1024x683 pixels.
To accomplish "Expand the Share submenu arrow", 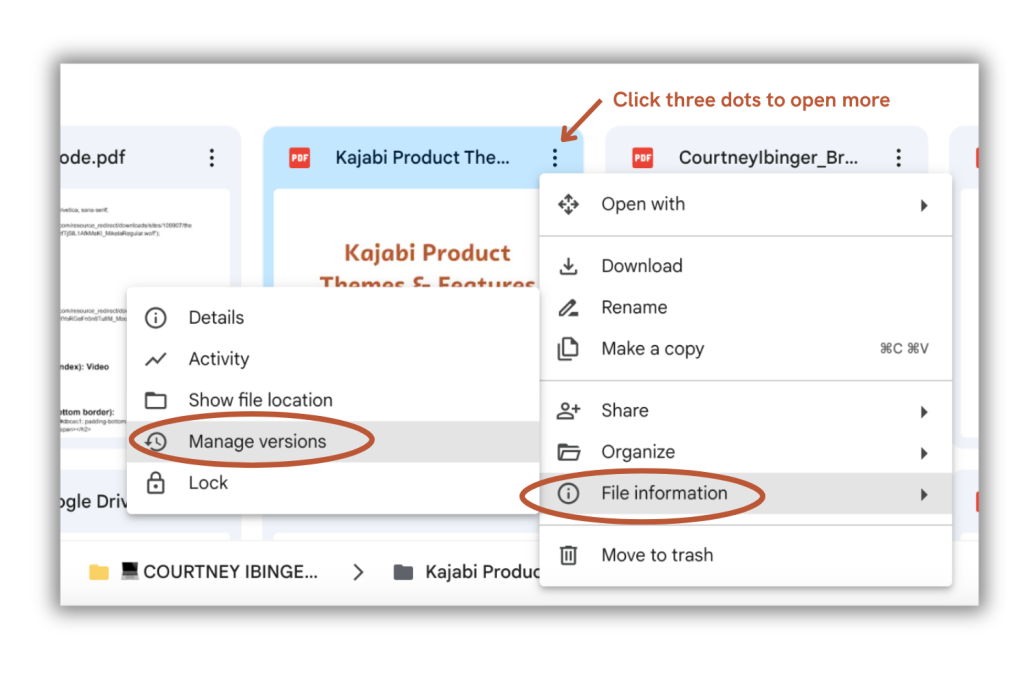I will pyautogui.click(x=924, y=412).
